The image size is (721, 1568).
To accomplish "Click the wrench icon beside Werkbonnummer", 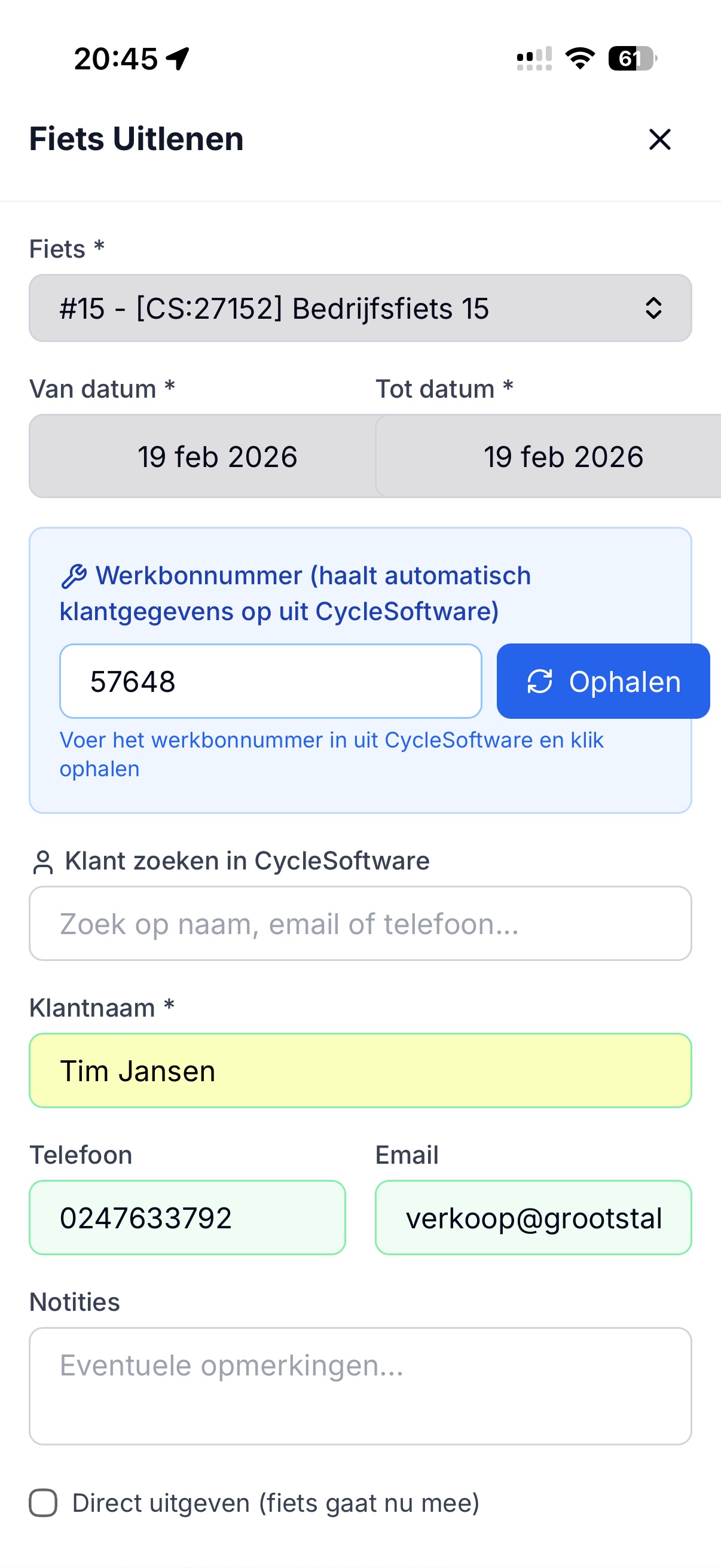I will (x=74, y=575).
